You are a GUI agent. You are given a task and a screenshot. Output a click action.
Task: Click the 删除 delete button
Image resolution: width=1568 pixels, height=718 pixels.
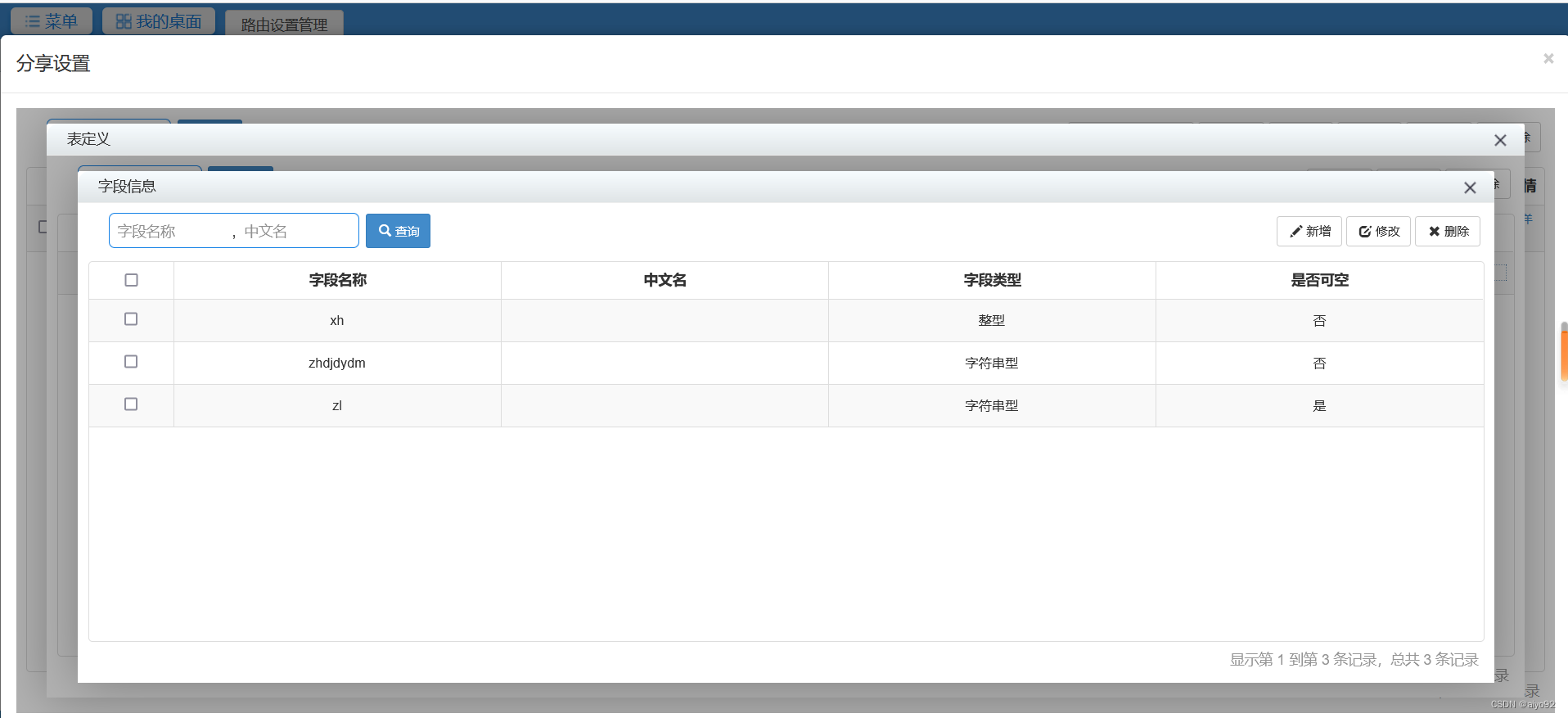1448,232
